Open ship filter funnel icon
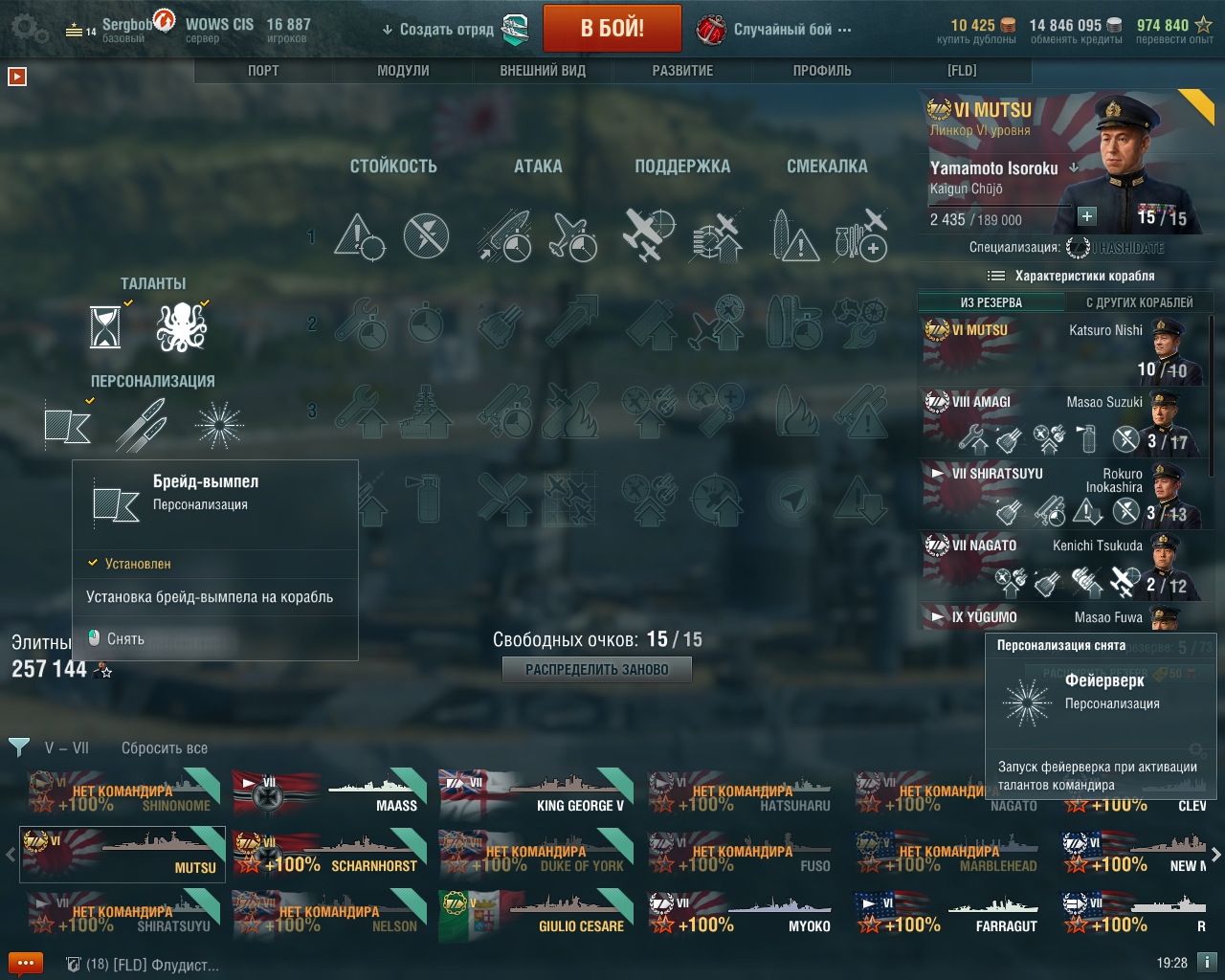 pyautogui.click(x=18, y=747)
